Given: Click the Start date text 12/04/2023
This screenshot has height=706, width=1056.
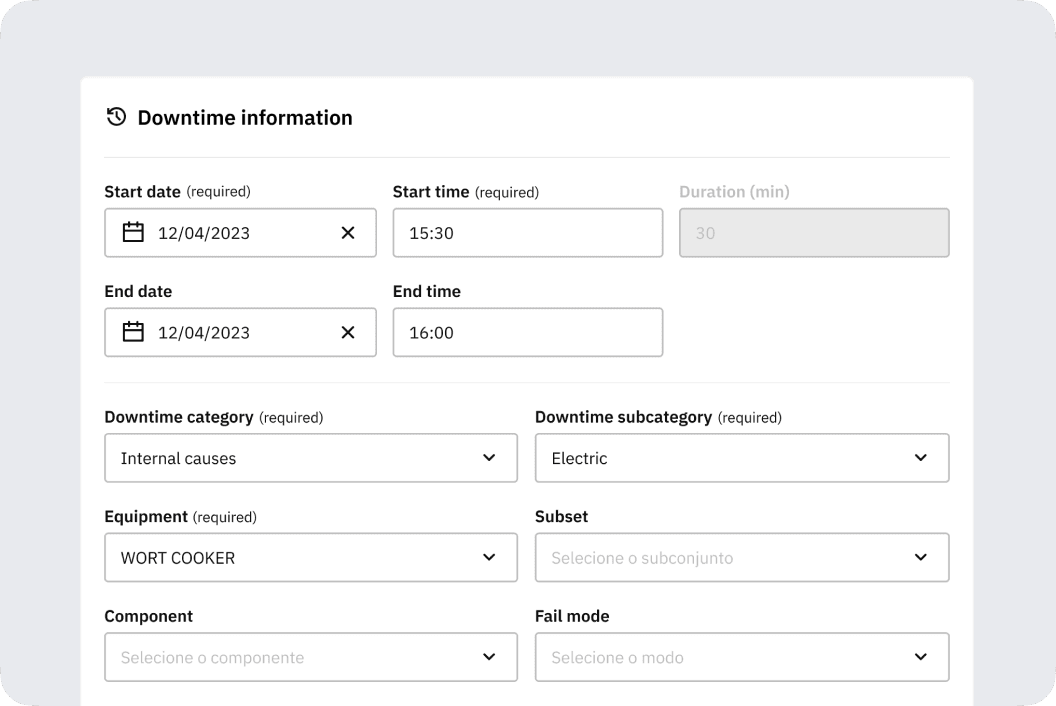Looking at the screenshot, I should pyautogui.click(x=204, y=233).
